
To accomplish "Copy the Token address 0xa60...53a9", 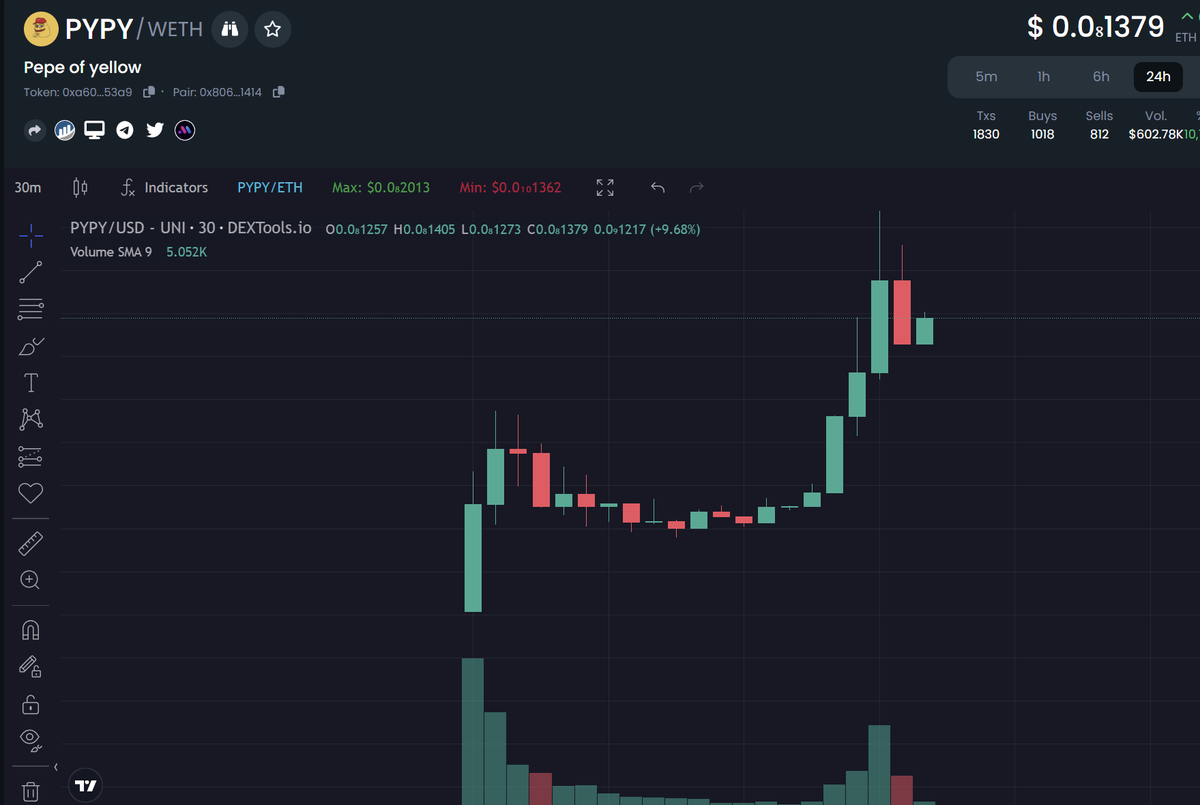I will pyautogui.click(x=149, y=92).
